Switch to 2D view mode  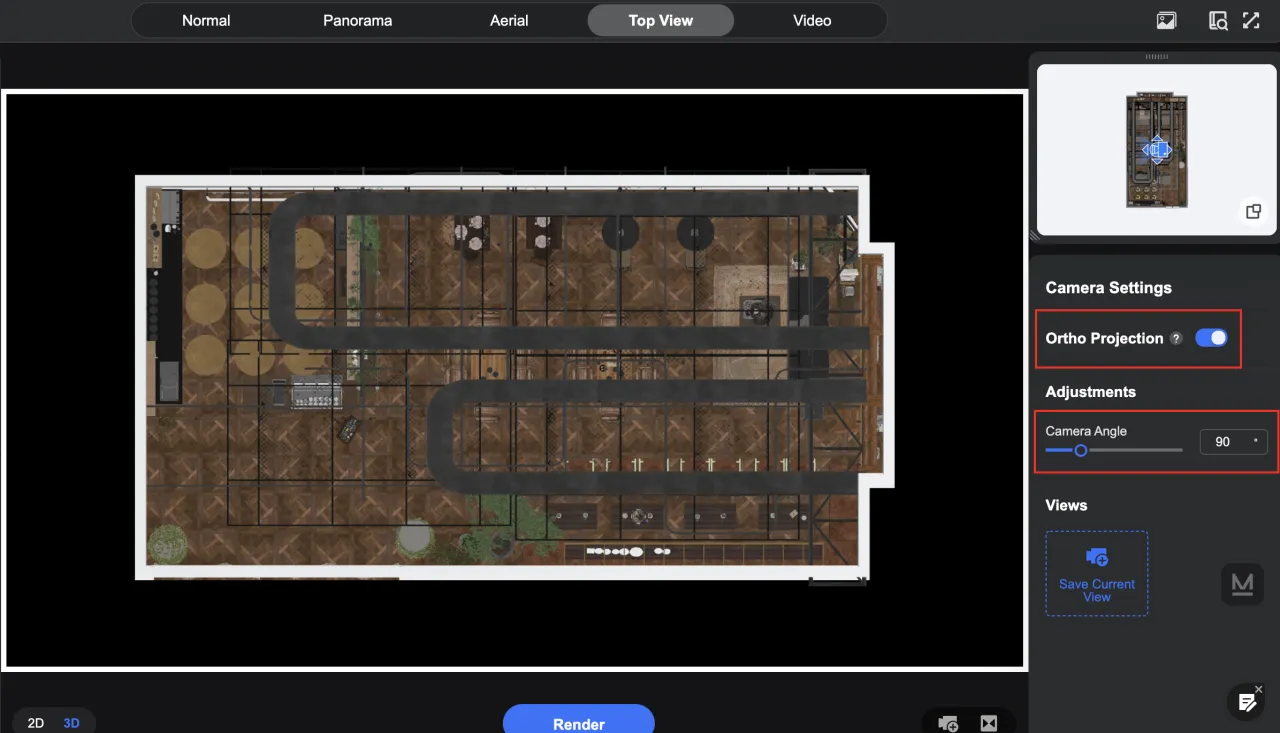pyautogui.click(x=36, y=723)
